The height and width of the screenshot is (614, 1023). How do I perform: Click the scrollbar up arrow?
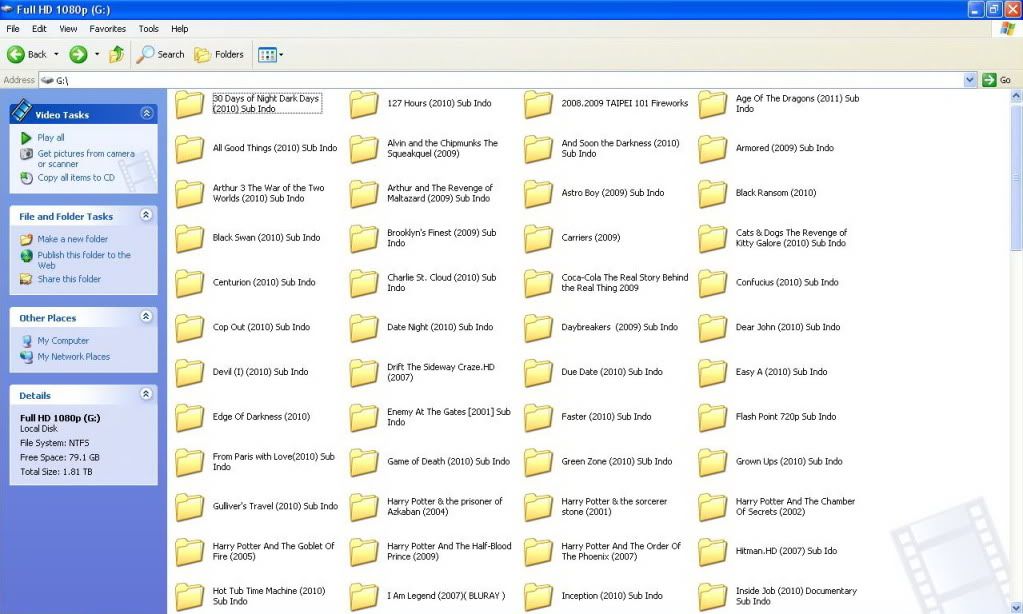coord(1016,96)
